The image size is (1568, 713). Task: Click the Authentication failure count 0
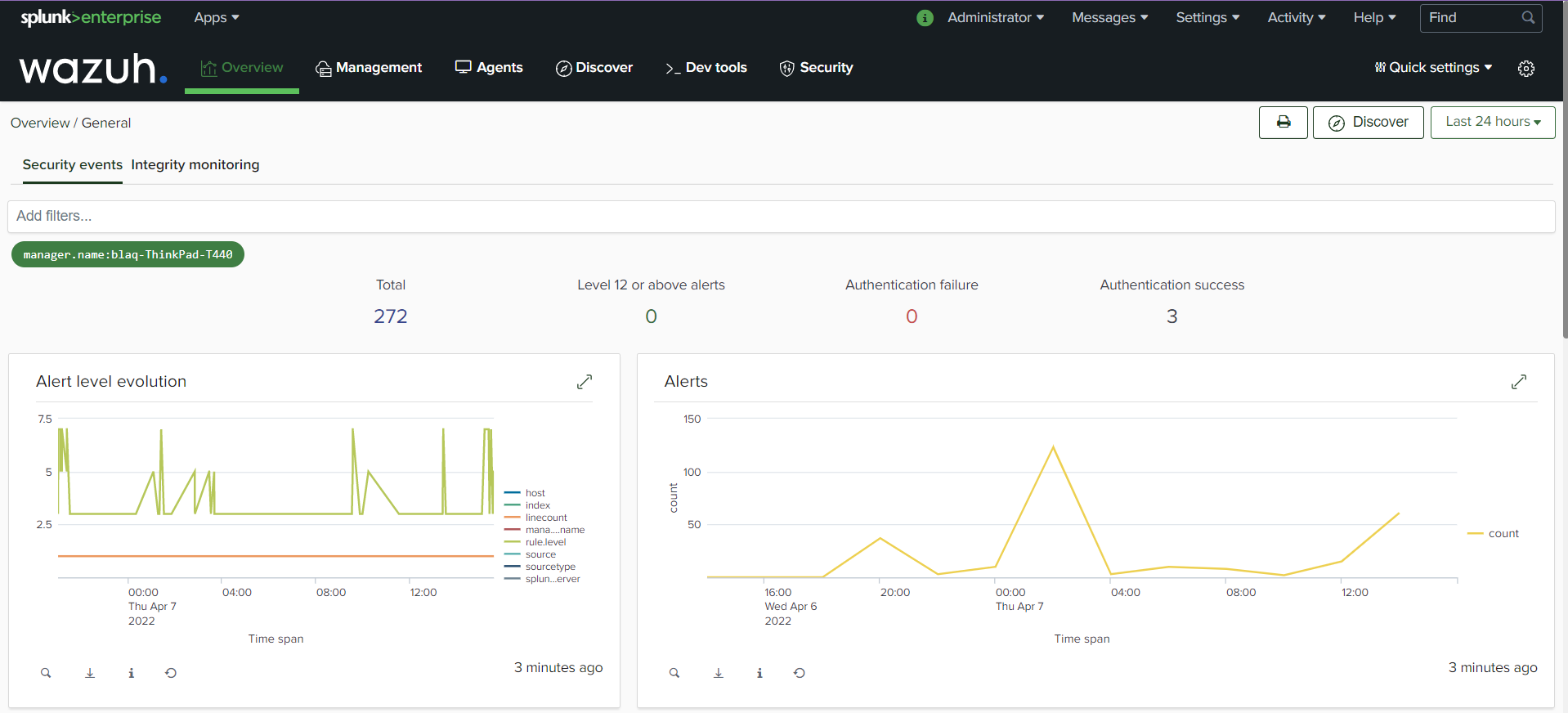click(x=912, y=316)
